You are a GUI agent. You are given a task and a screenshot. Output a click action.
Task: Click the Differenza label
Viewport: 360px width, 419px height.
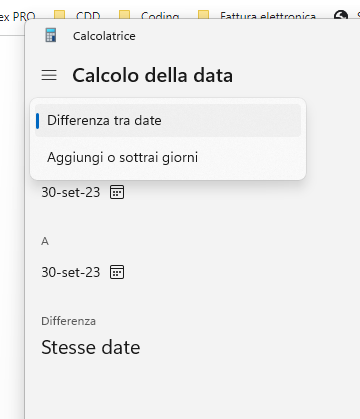click(69, 321)
